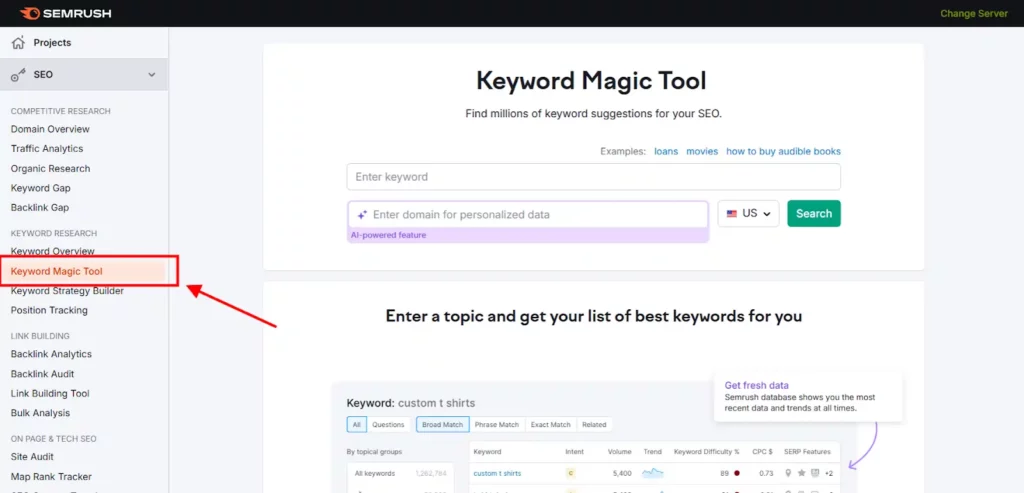Open Map Rank Tracker
The image size is (1024, 493).
51,477
